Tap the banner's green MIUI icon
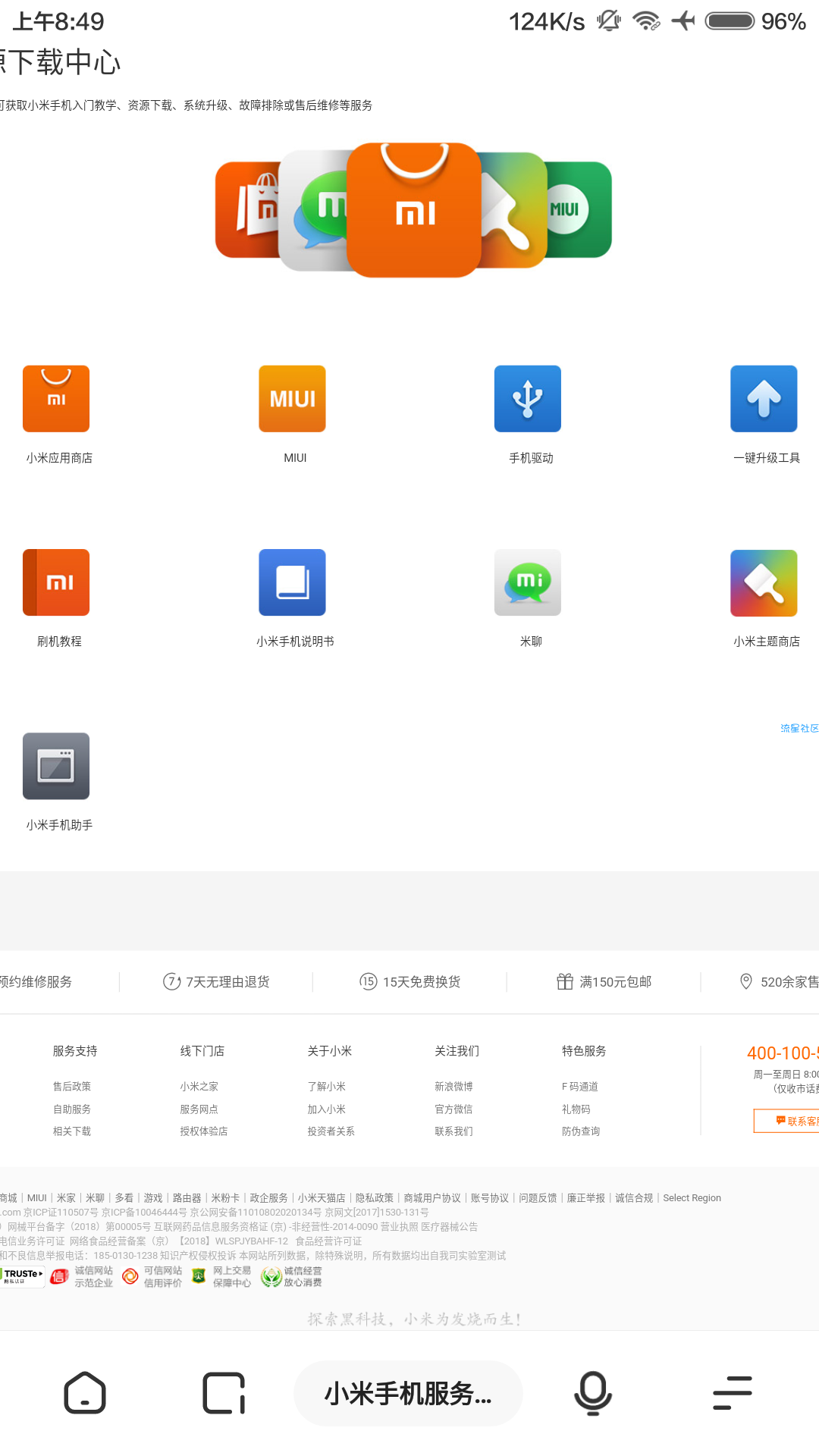This screenshot has height=1456, width=819. (x=579, y=209)
